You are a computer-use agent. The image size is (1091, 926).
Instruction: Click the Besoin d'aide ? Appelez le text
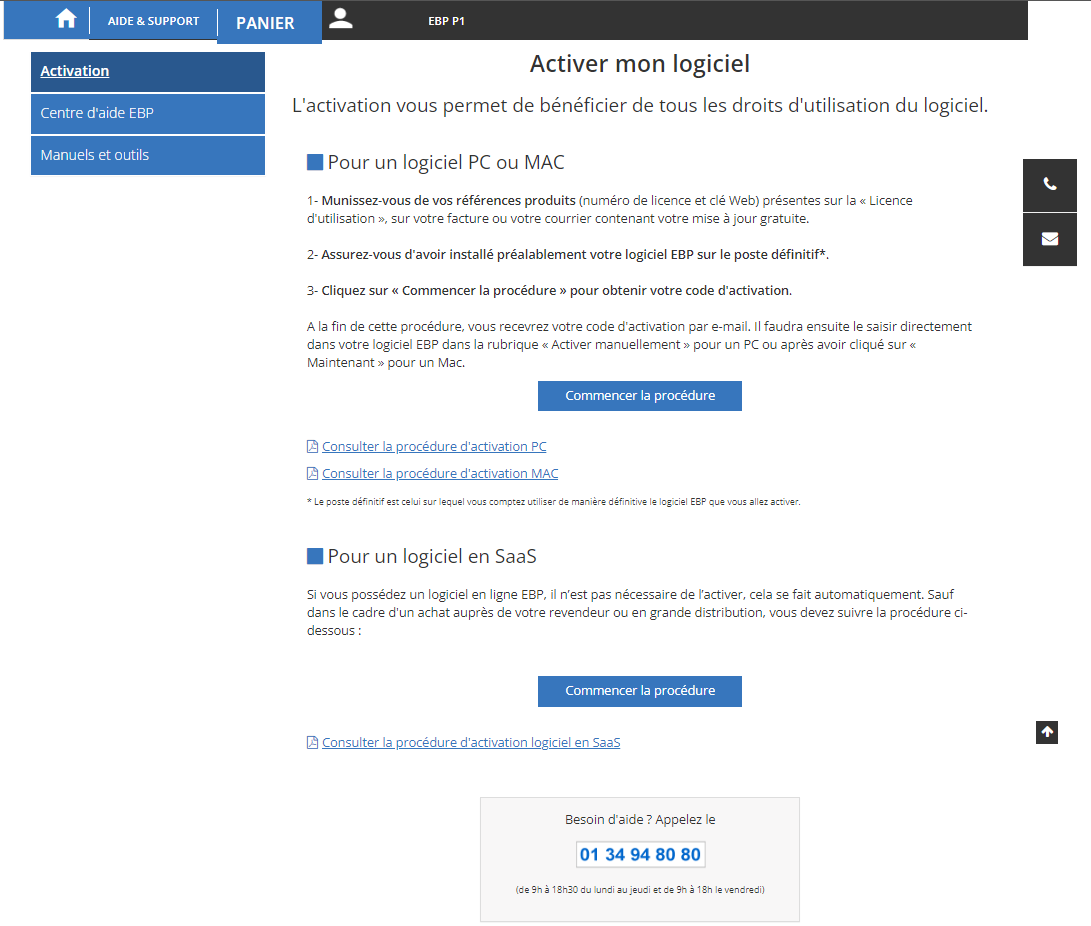tap(640, 820)
